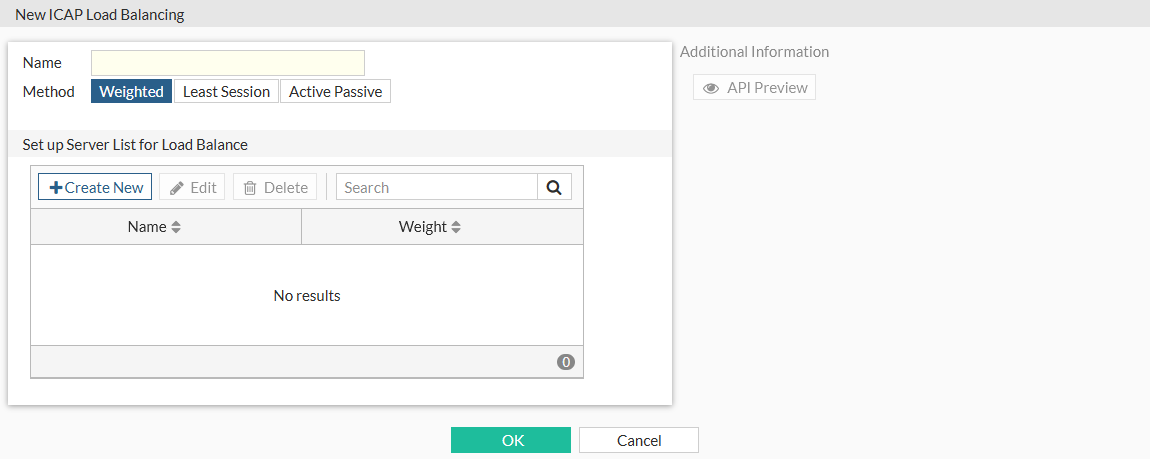Click the search magnifier icon button
Viewport: 1150px width, 459px height.
click(554, 187)
